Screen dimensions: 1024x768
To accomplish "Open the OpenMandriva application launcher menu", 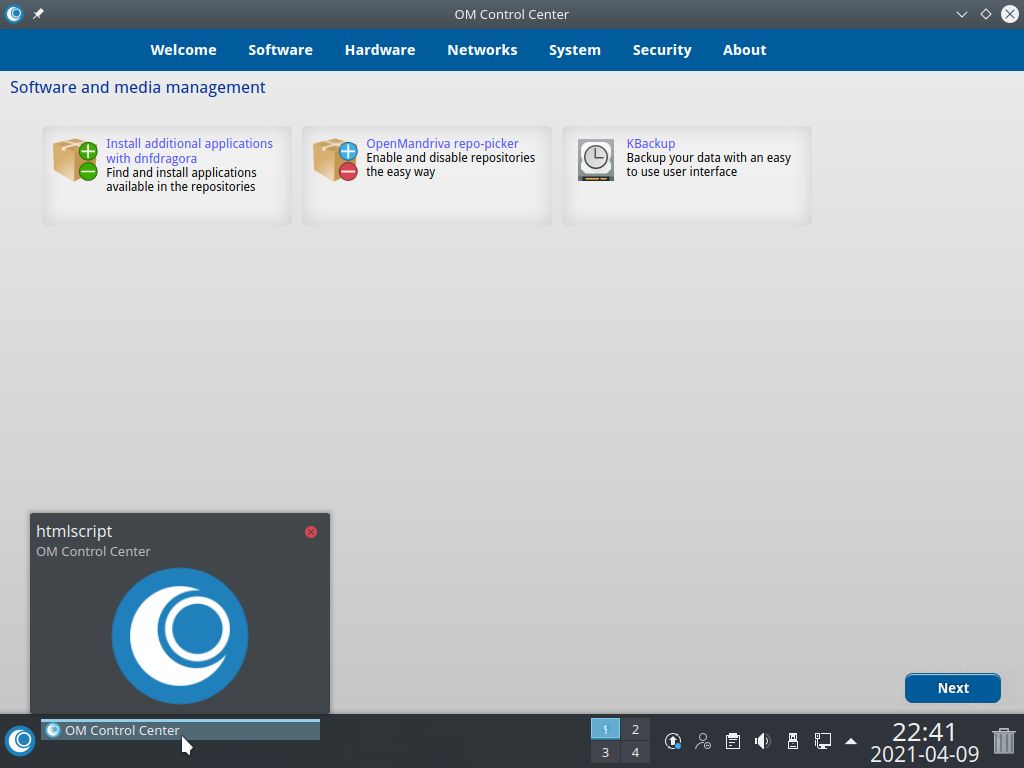I will point(20,741).
